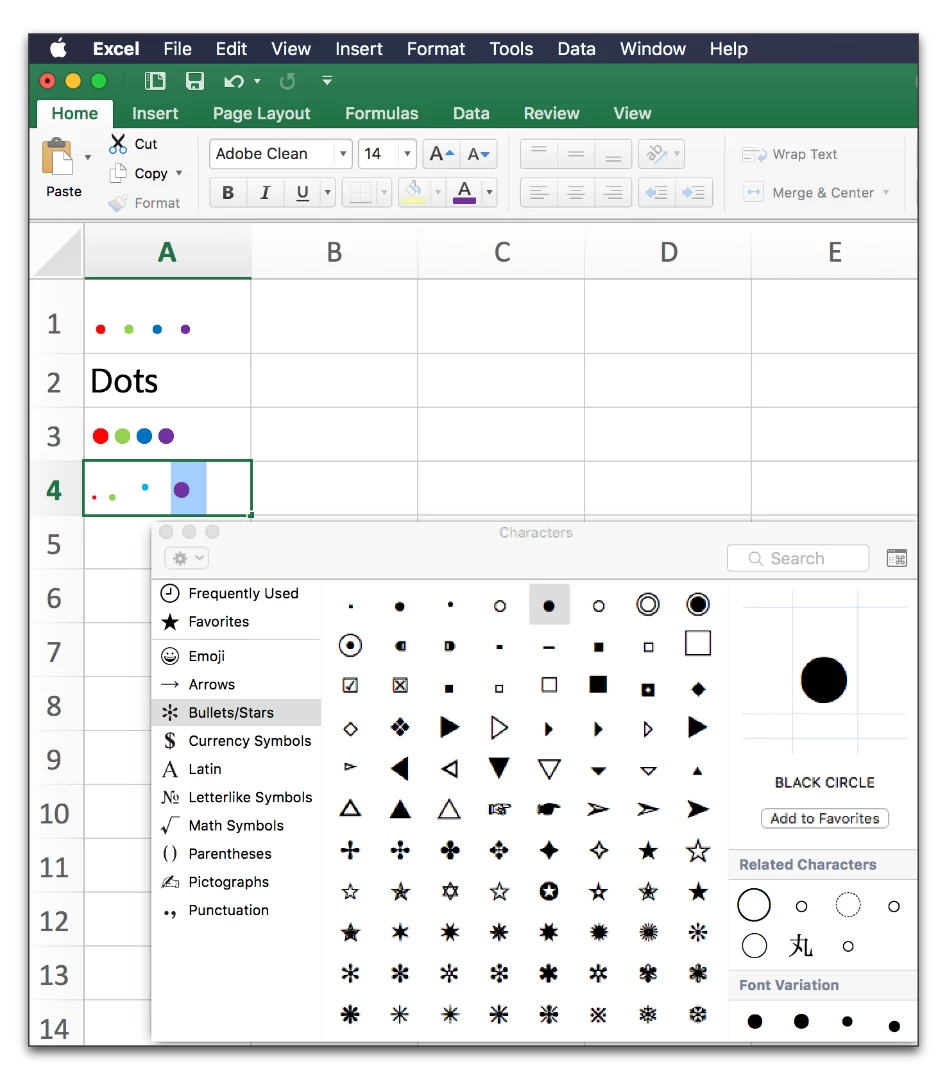
Task: Select the Bullets/Stars category
Action: point(236,712)
